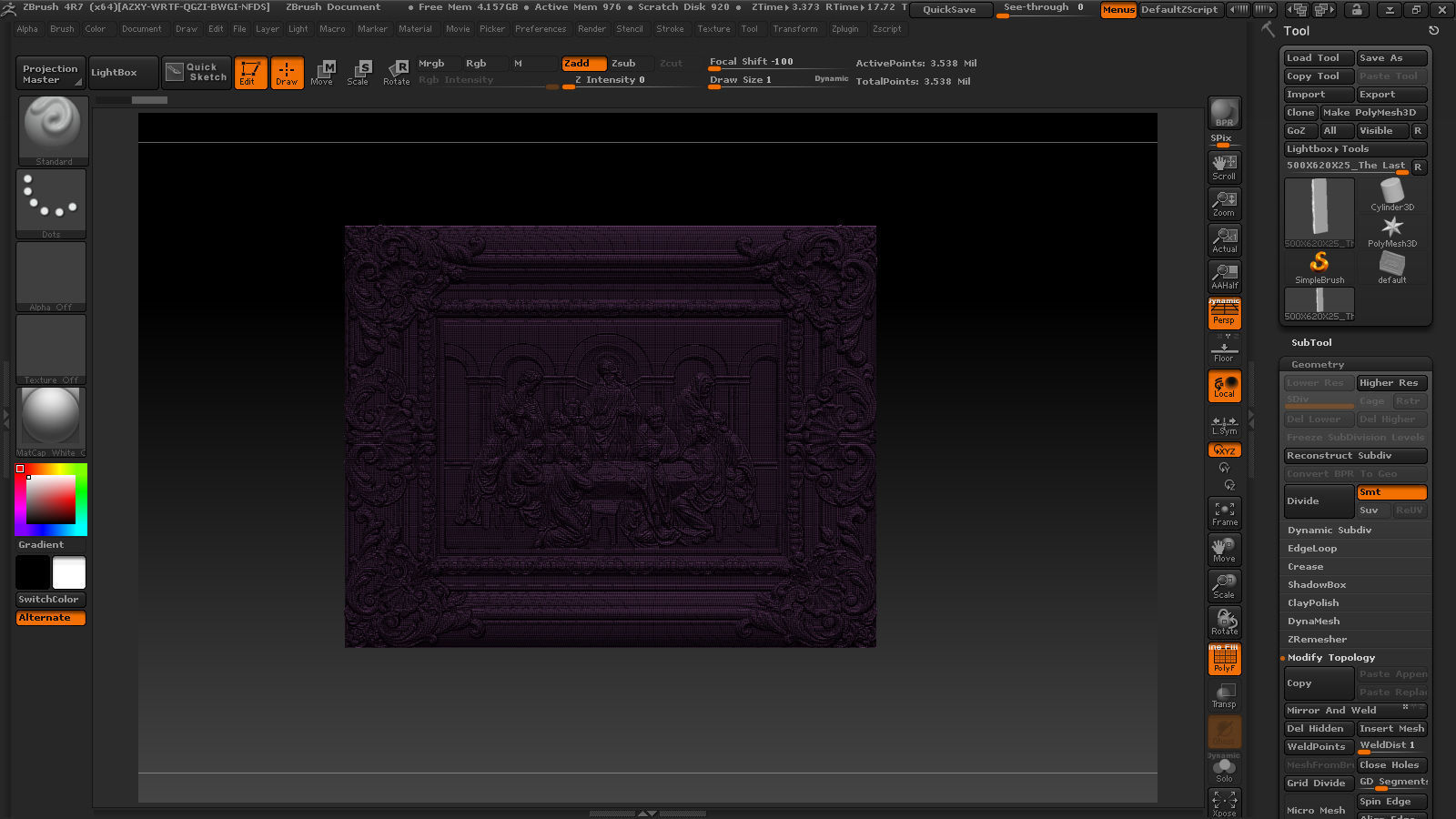Click the AAHalf icon
The height and width of the screenshot is (819, 1456).
pyautogui.click(x=1224, y=276)
